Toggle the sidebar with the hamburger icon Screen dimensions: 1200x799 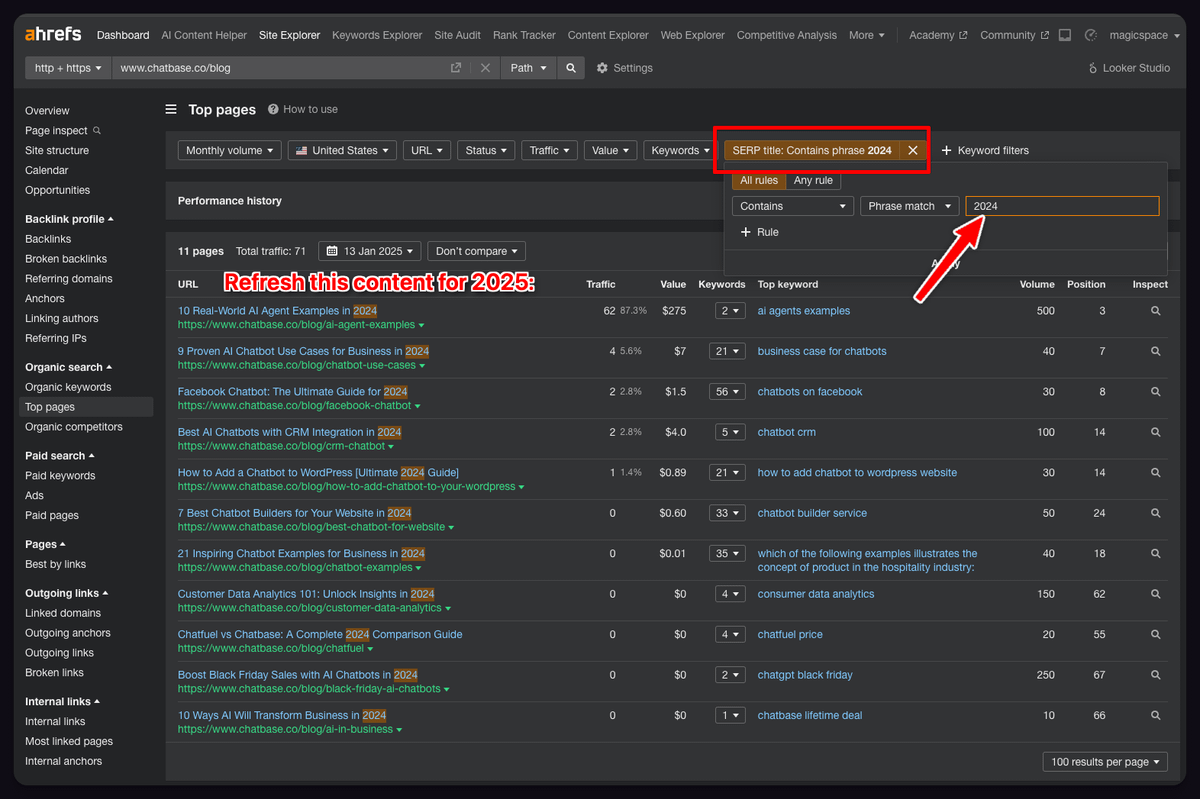[x=171, y=110]
